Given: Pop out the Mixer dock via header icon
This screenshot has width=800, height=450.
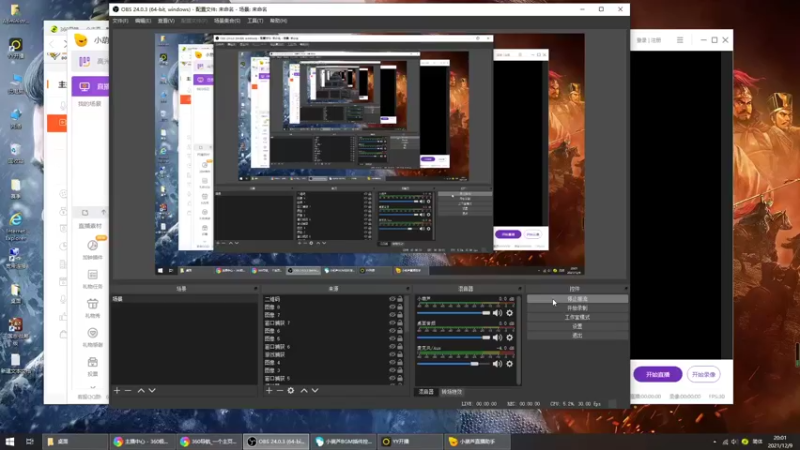Looking at the screenshot, I should (519, 289).
